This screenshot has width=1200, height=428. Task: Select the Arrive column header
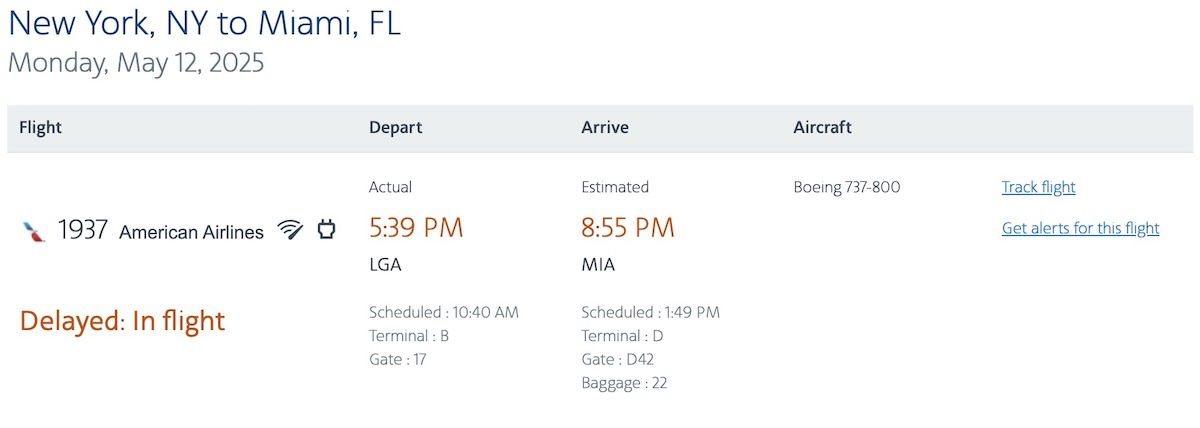[x=605, y=127]
